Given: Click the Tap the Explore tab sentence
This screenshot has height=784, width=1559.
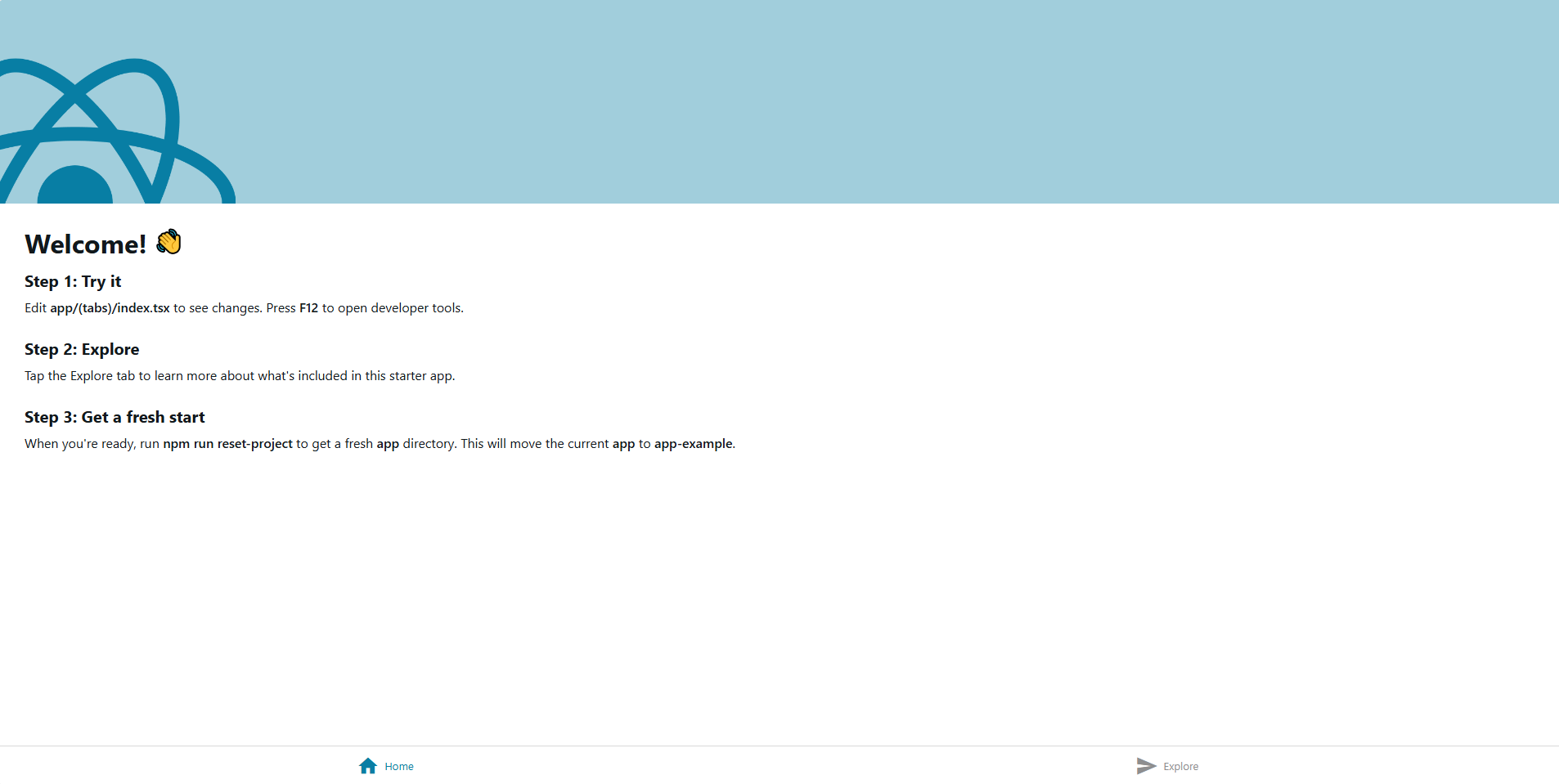Looking at the screenshot, I should [240, 376].
